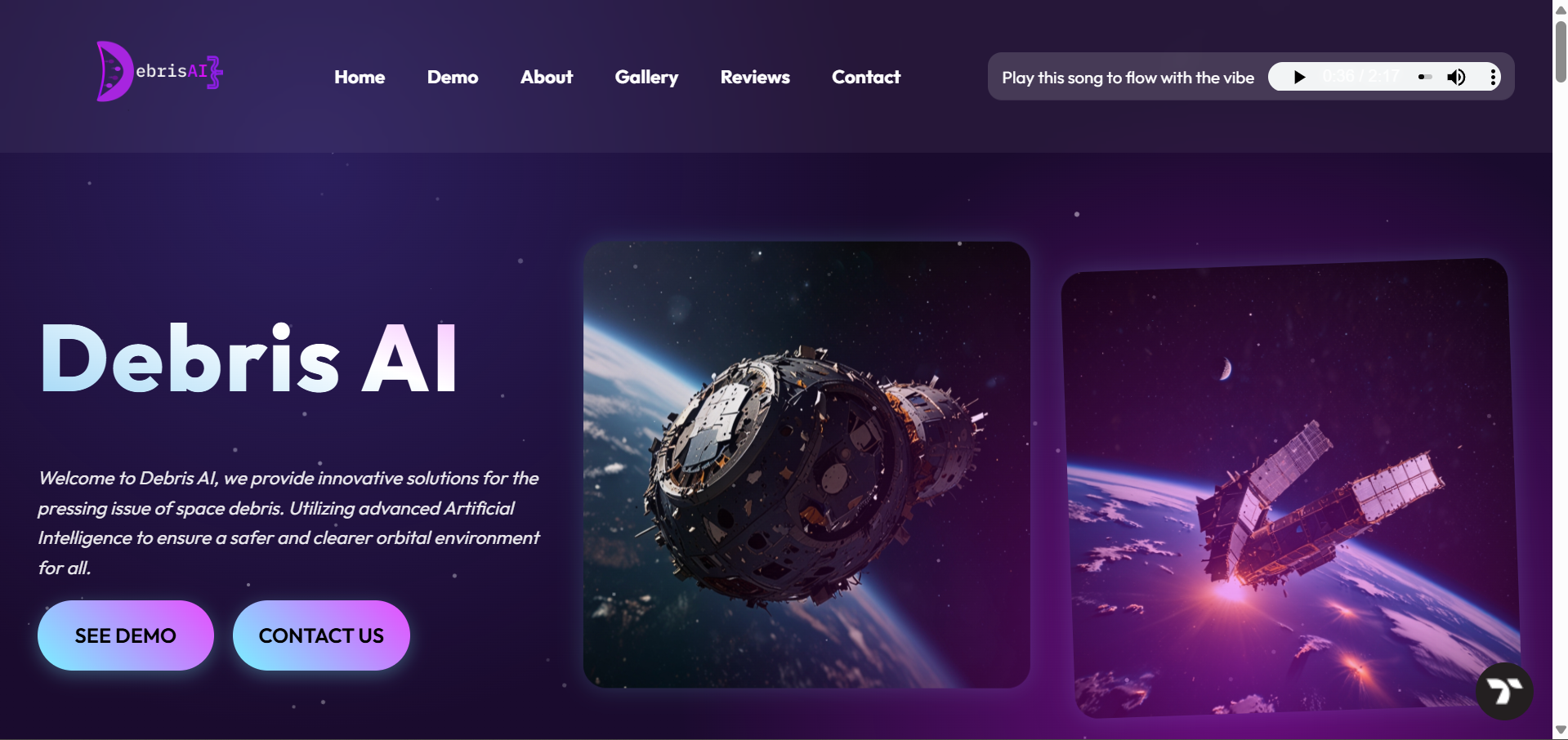The width and height of the screenshot is (1568, 740).
Task: Open the Demo nav item
Action: click(x=453, y=77)
